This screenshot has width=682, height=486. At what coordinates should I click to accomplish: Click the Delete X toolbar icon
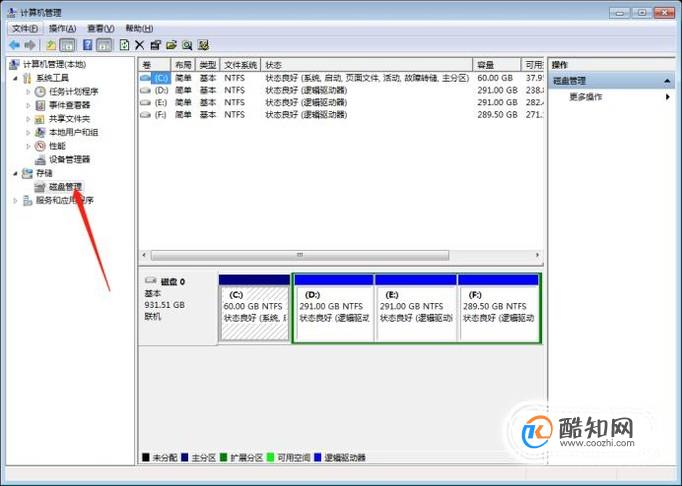click(140, 45)
